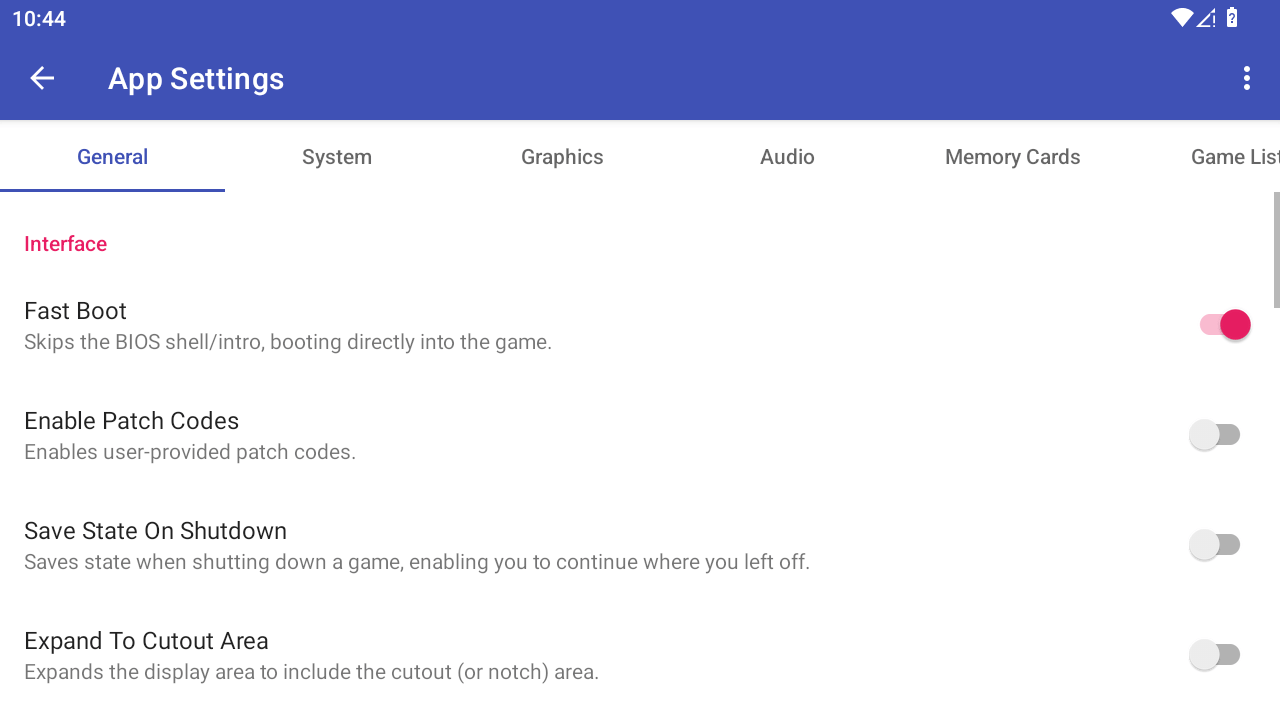Enable the Patch Codes switch
Viewport: 1280px width, 720px height.
click(x=1214, y=435)
